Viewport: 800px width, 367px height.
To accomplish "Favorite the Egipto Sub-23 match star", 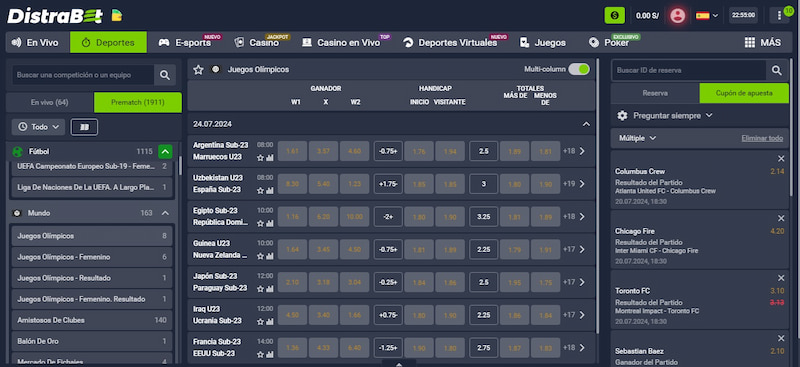I will point(261,224).
